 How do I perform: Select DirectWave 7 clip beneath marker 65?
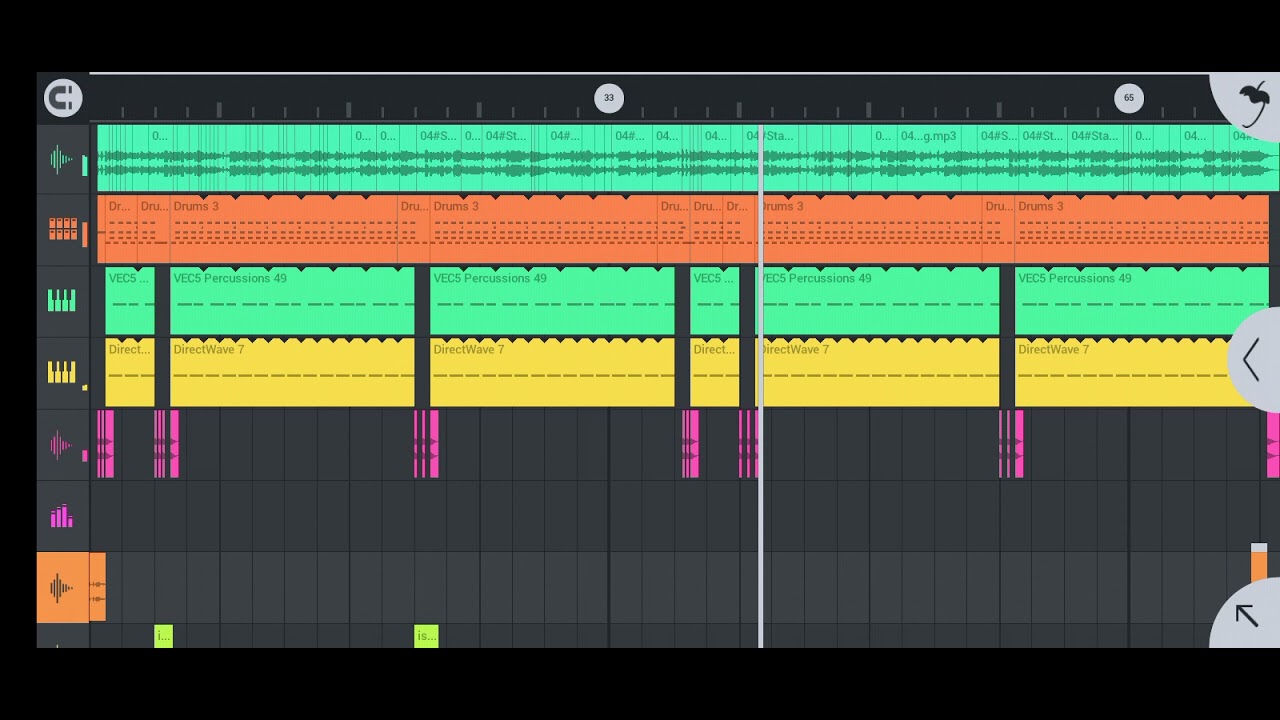pos(1141,372)
